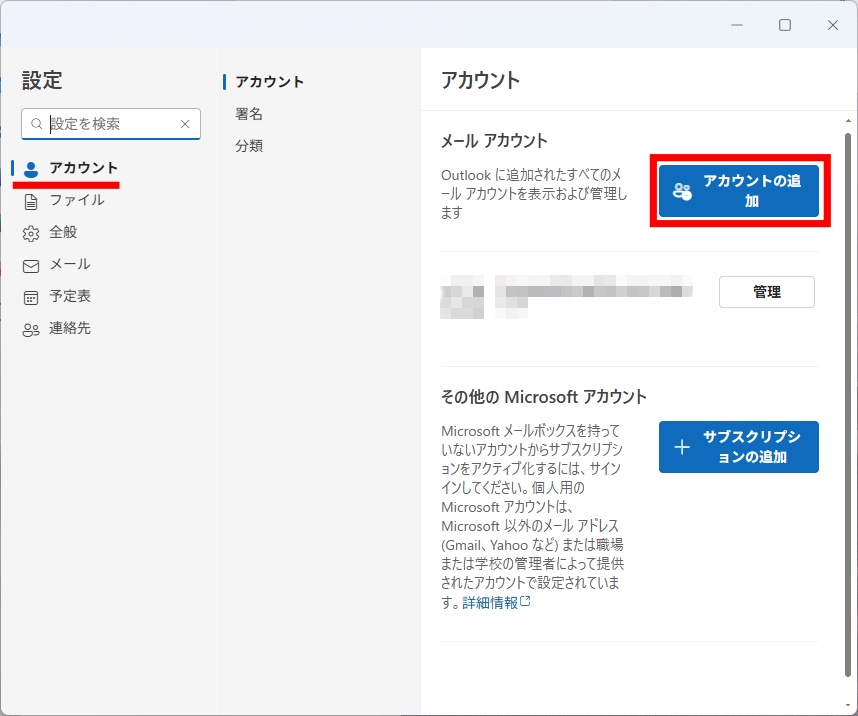Screen dimensions: 858x716
Task: Click the magnifier icon in search box
Action: (37, 124)
